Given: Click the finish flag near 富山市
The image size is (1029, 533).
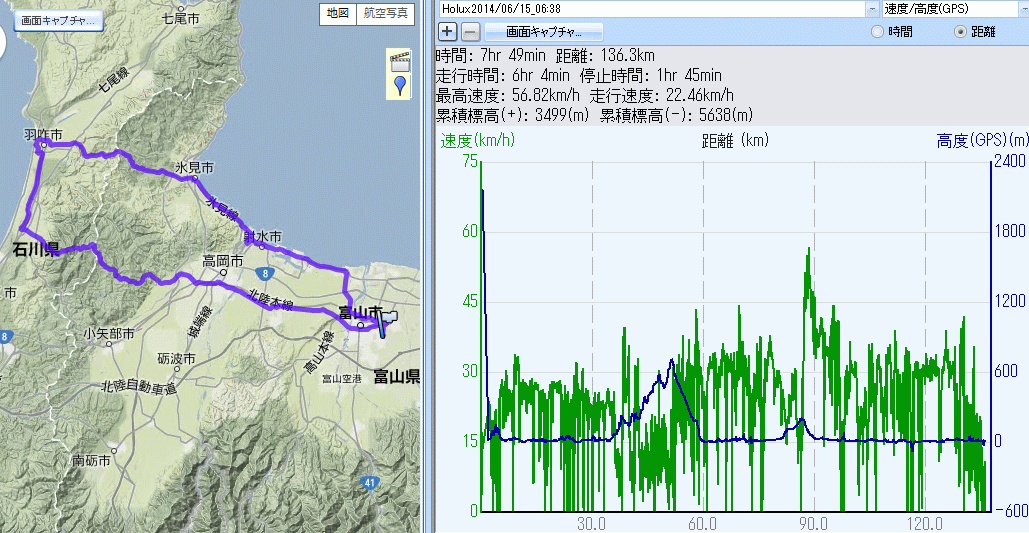Looking at the screenshot, I should [388, 319].
